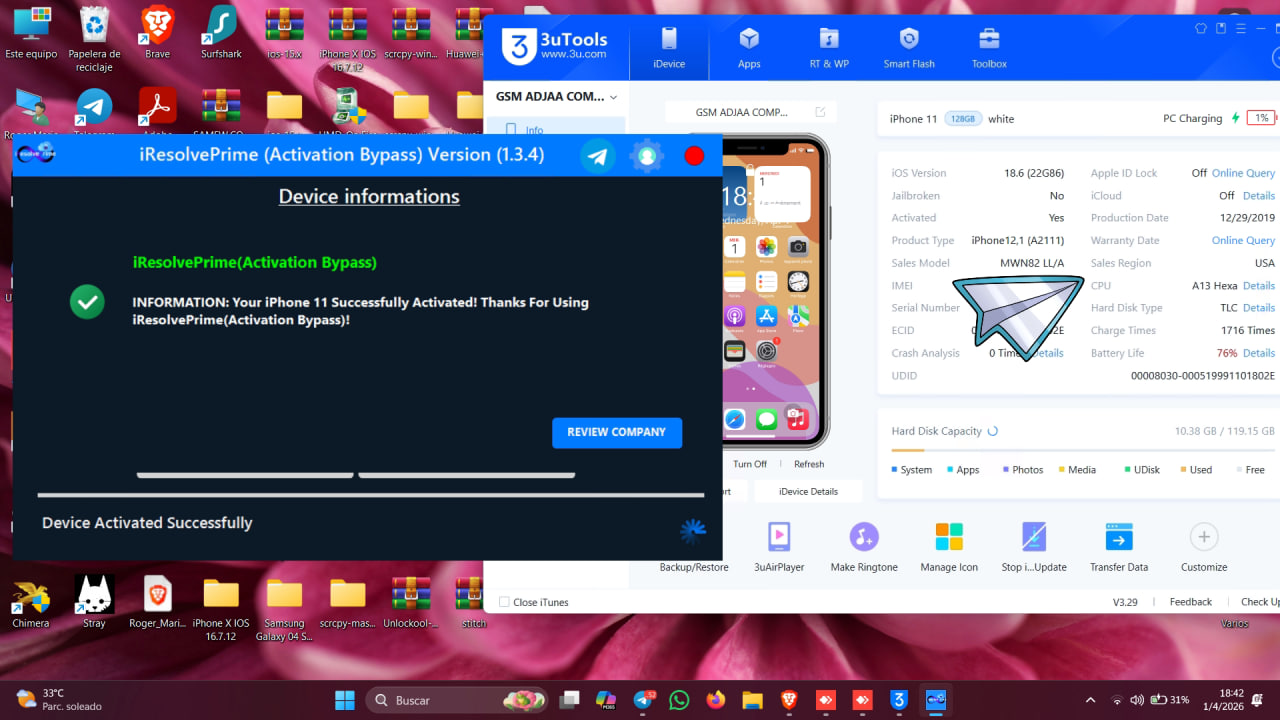Click Turn Off under the phone preview
This screenshot has width=1280, height=720.
pos(750,464)
